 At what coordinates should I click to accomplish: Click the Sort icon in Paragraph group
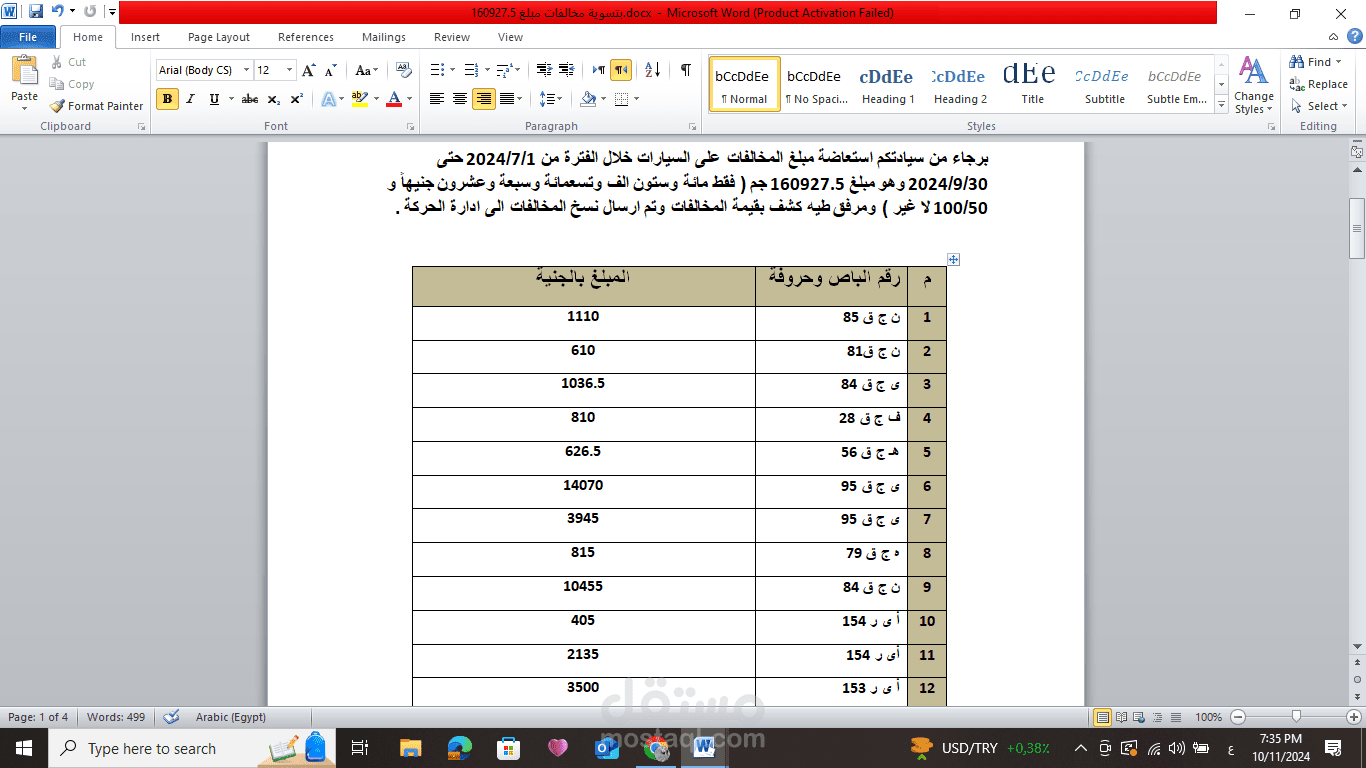pyautogui.click(x=651, y=71)
